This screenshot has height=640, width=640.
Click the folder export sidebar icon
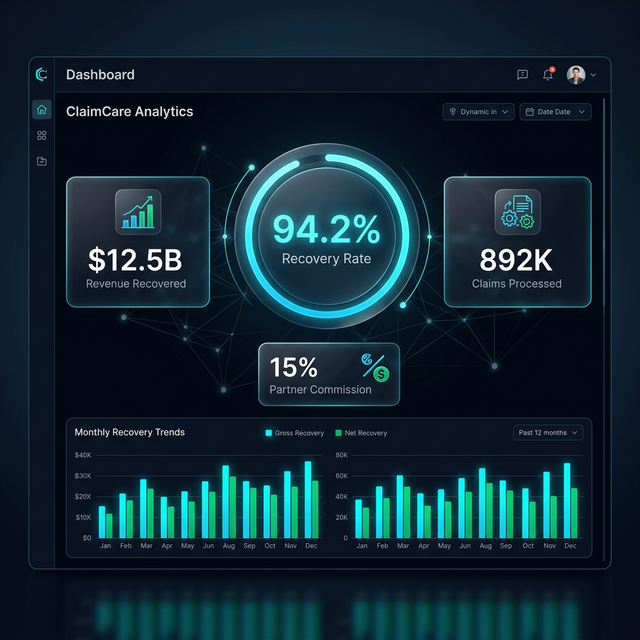pos(41,161)
